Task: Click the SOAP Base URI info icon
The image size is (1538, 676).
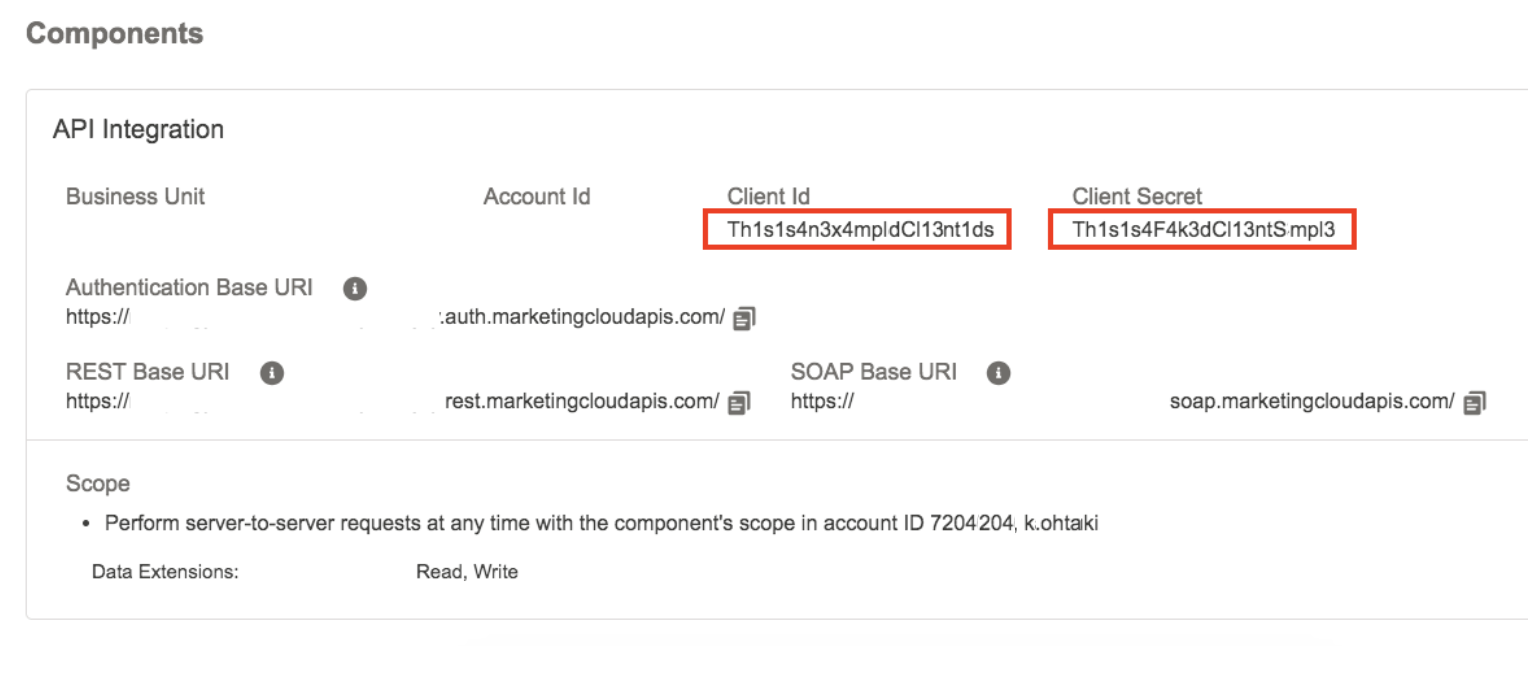Action: 997,373
